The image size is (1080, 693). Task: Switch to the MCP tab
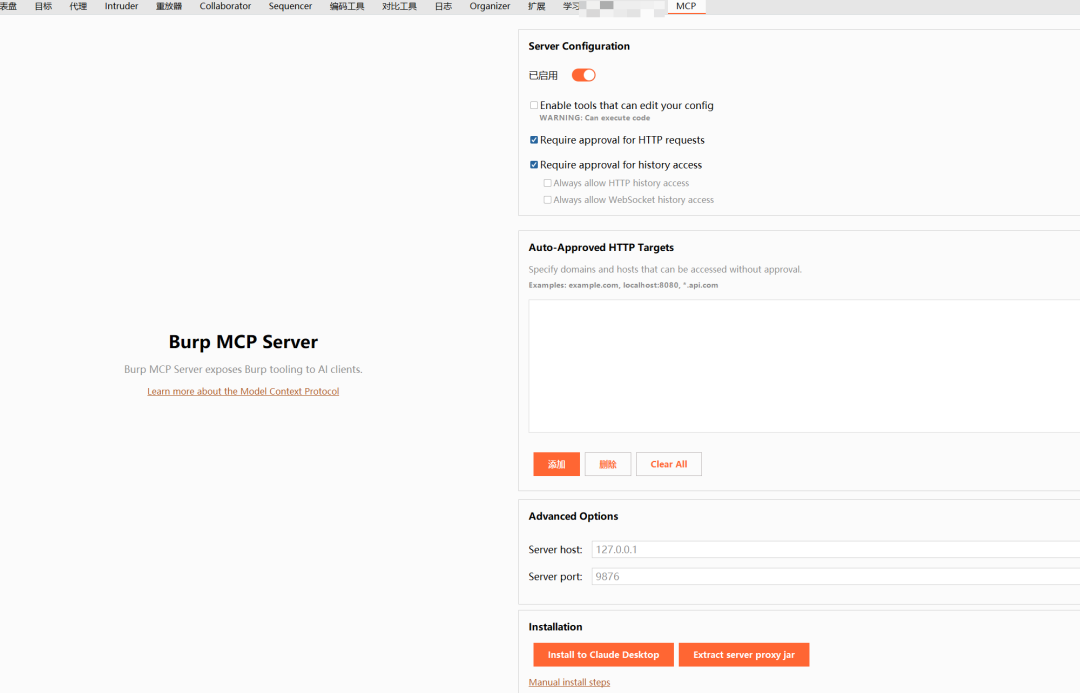point(685,6)
